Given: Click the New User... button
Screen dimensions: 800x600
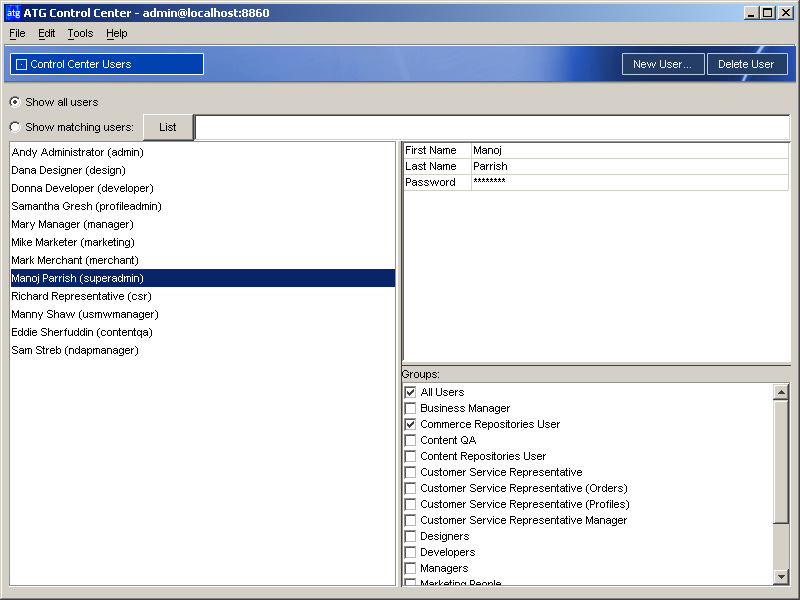Looking at the screenshot, I should click(x=662, y=64).
